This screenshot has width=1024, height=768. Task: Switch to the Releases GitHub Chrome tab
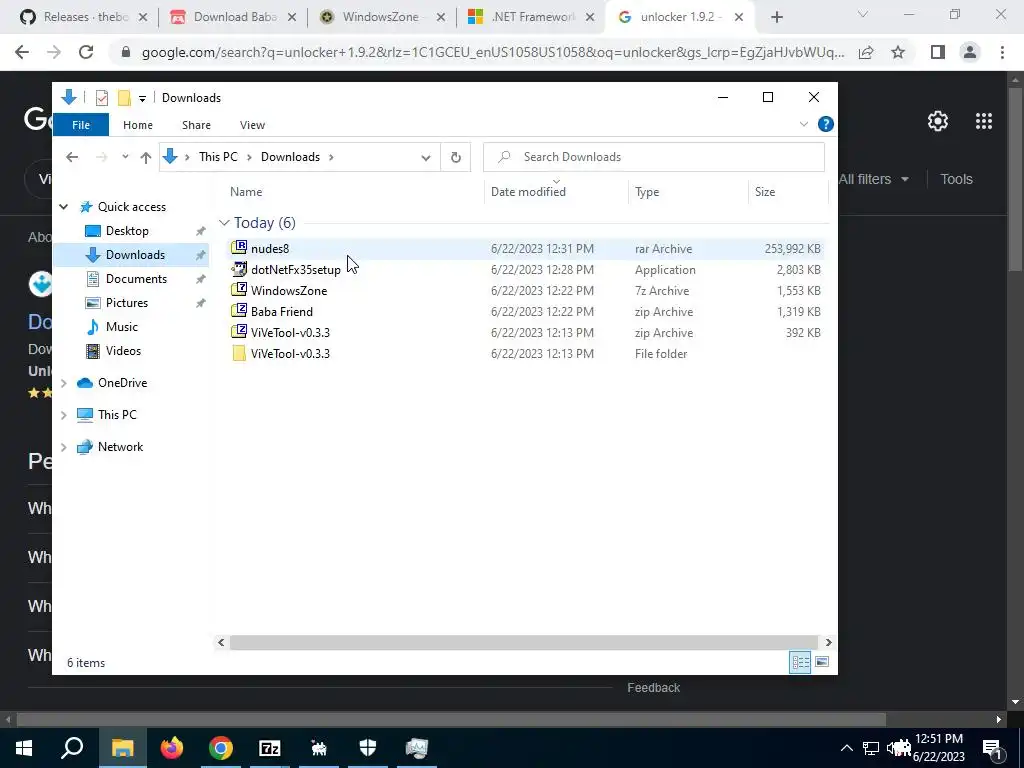coord(85,17)
